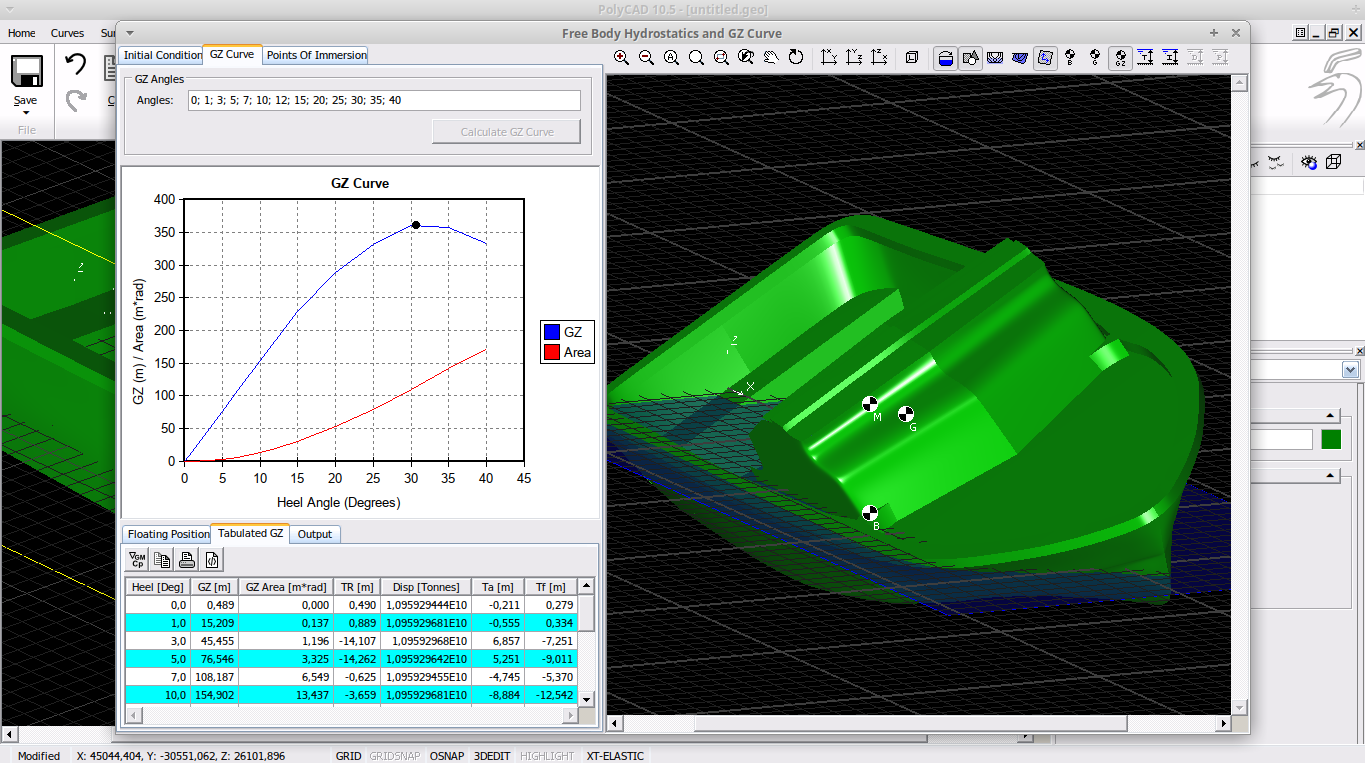
Task: Click the blue GZ legend swatch
Action: point(550,332)
